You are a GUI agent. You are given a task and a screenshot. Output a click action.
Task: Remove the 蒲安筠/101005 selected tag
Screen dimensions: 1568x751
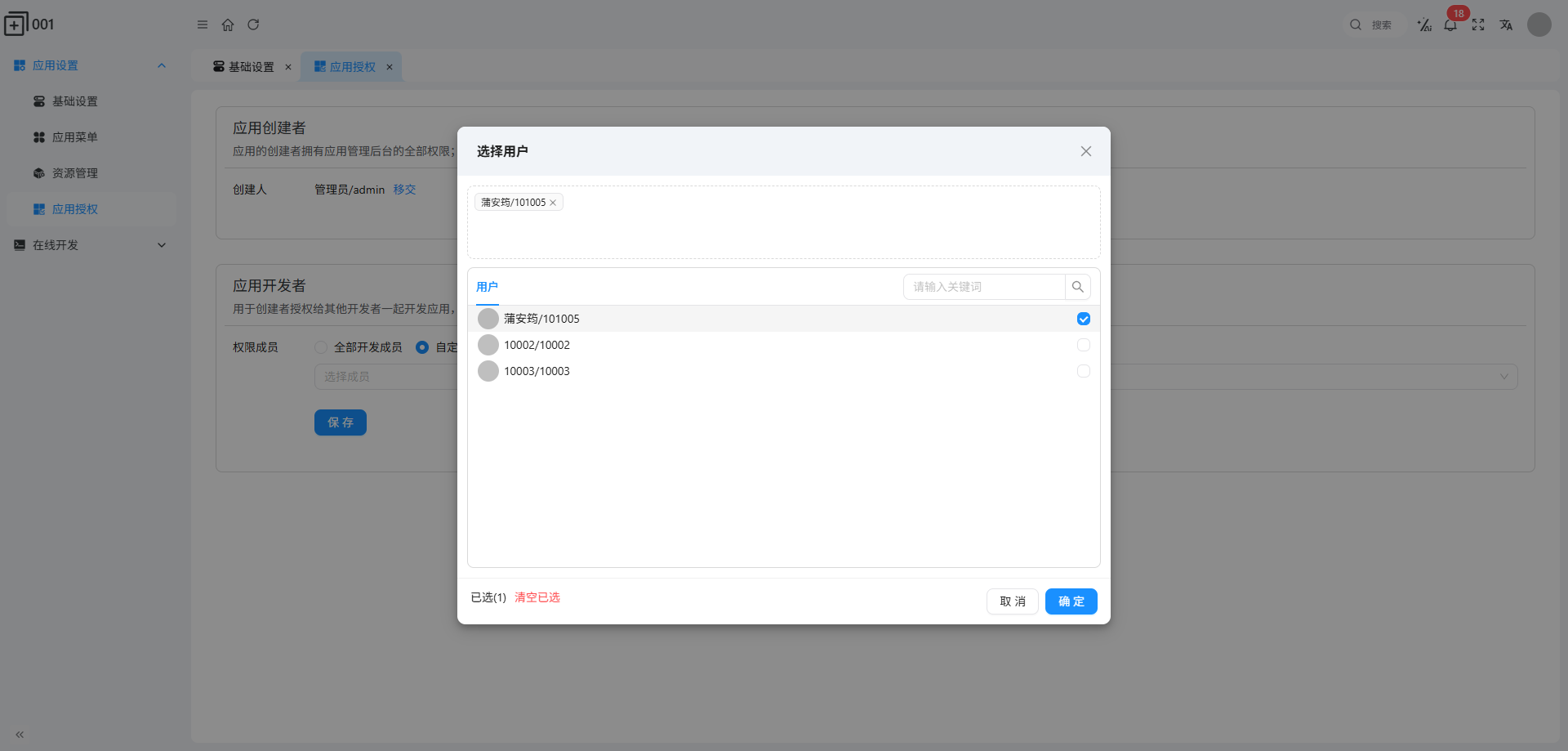553,203
